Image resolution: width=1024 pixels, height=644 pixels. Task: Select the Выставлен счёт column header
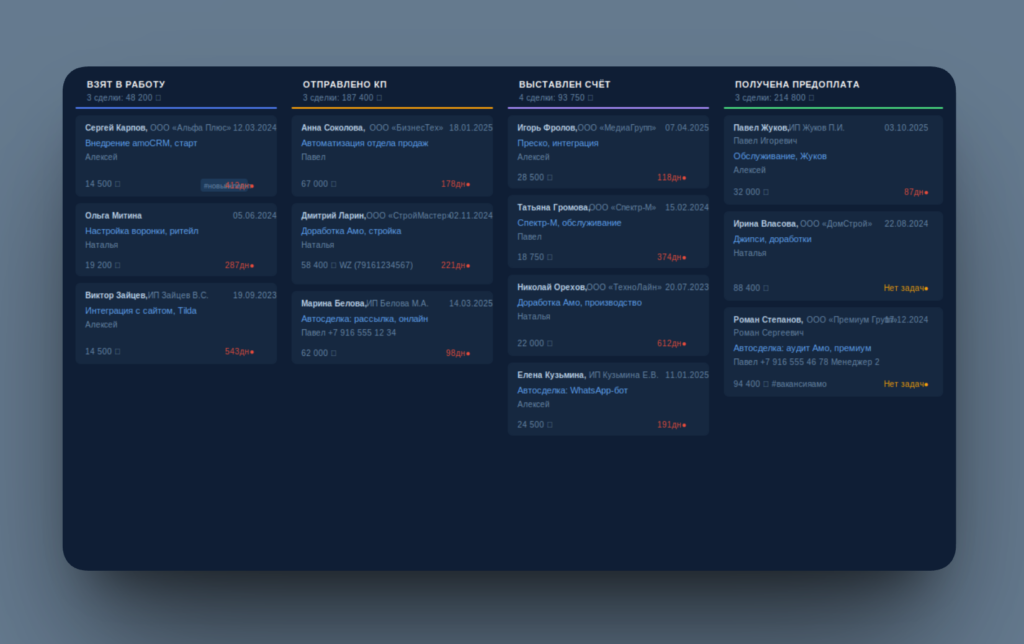[565, 84]
